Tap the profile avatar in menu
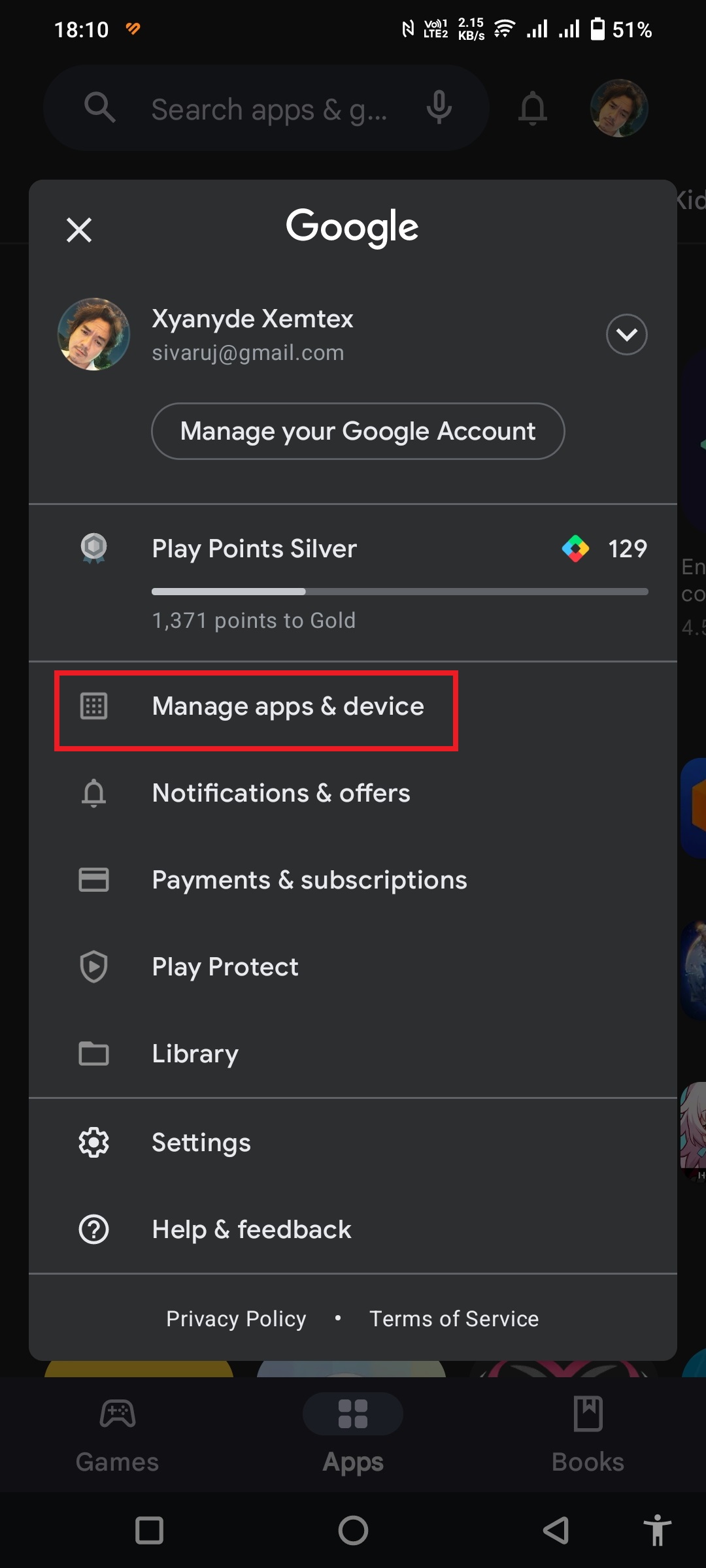Screen dimensions: 706x1568 [x=93, y=335]
